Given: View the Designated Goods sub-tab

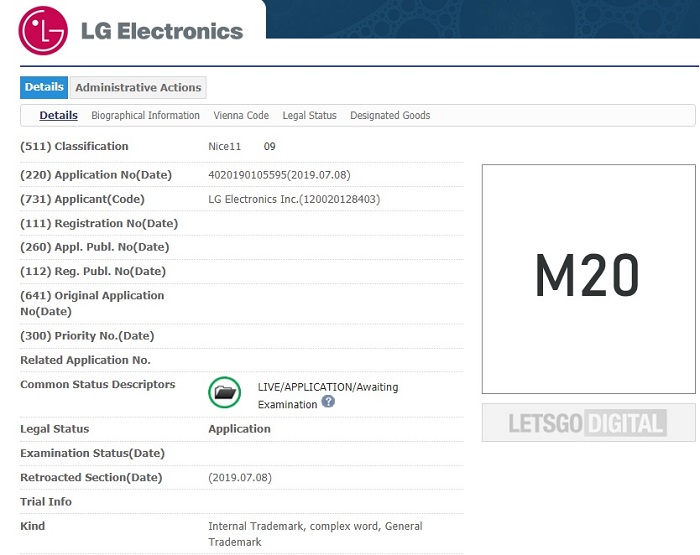Looking at the screenshot, I should pos(390,115).
